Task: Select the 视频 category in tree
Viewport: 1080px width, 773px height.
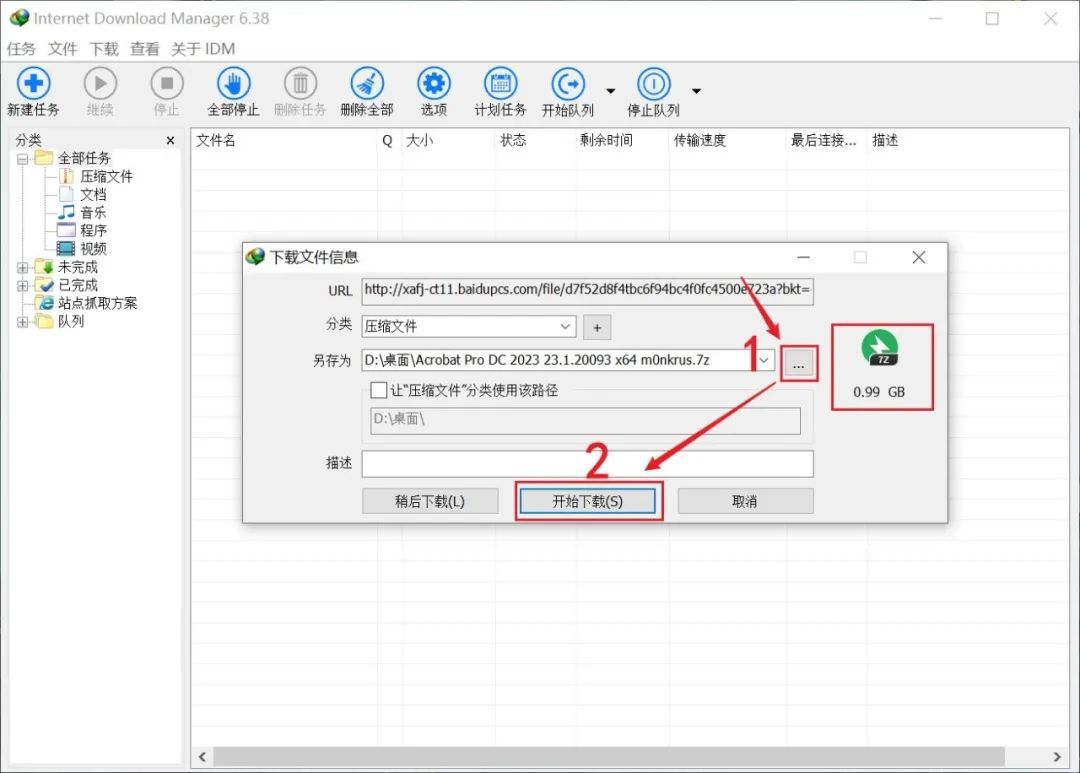Action: [93, 248]
